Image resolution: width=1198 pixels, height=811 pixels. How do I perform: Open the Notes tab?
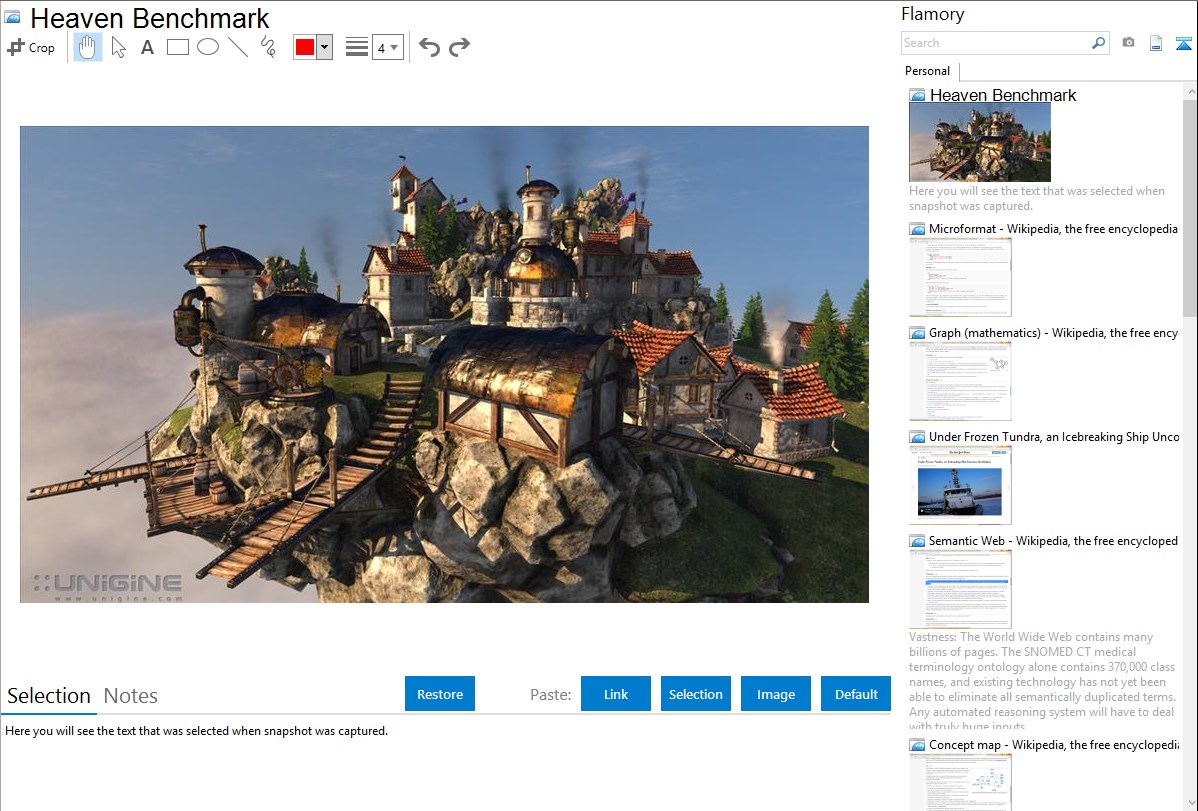point(131,696)
